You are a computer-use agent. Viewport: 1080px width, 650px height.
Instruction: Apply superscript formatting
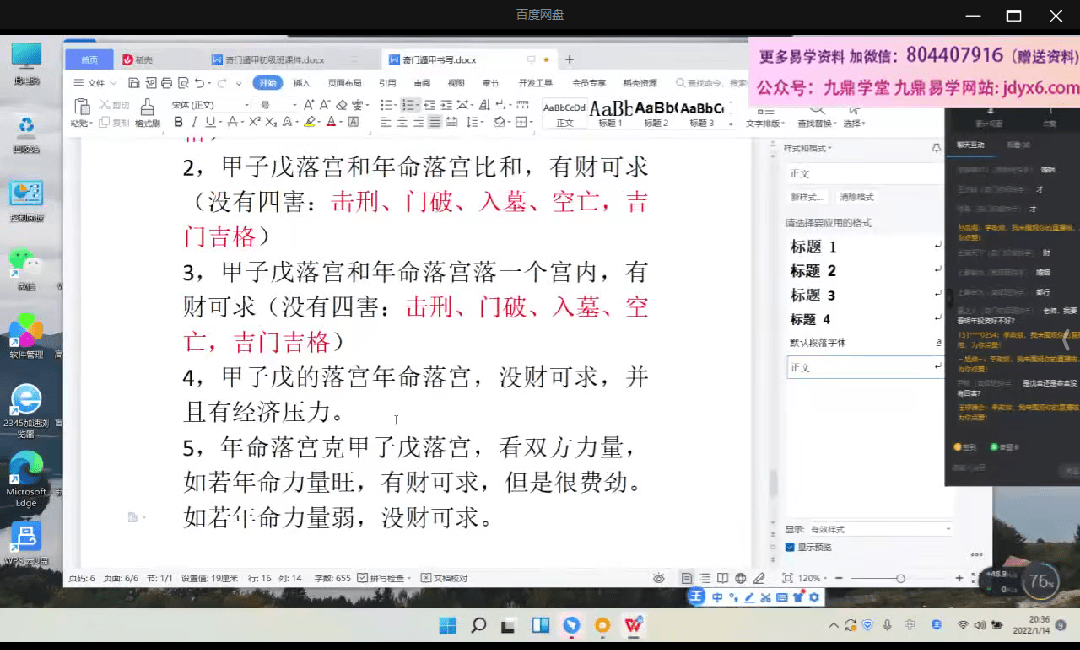click(255, 122)
